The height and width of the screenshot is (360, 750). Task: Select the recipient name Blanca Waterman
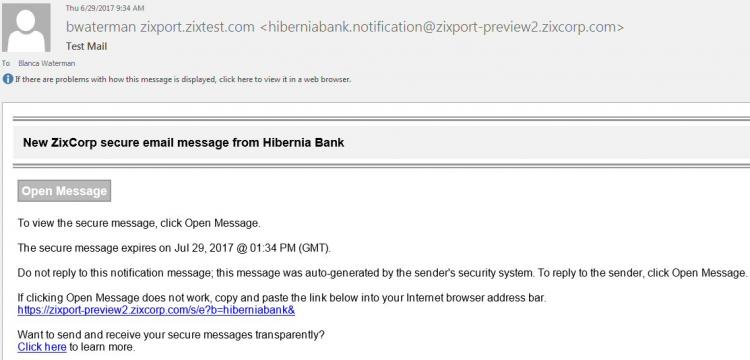pos(46,63)
